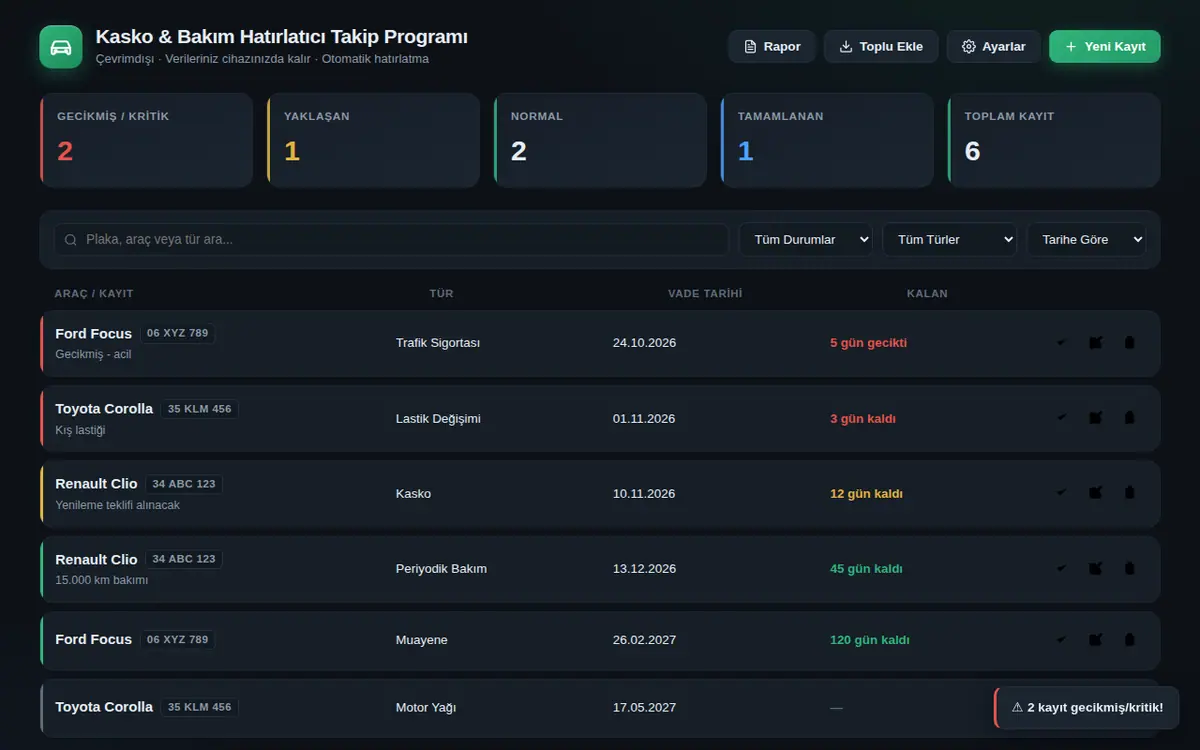The image size is (1200, 750).
Task: Click the "Kış lastiği" note text
Action: pos(80,430)
